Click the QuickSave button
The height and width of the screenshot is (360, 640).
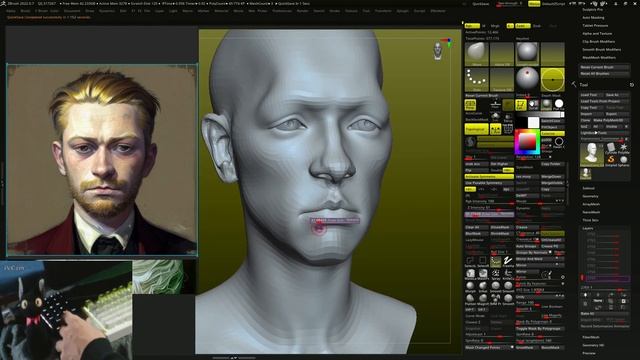point(480,4)
